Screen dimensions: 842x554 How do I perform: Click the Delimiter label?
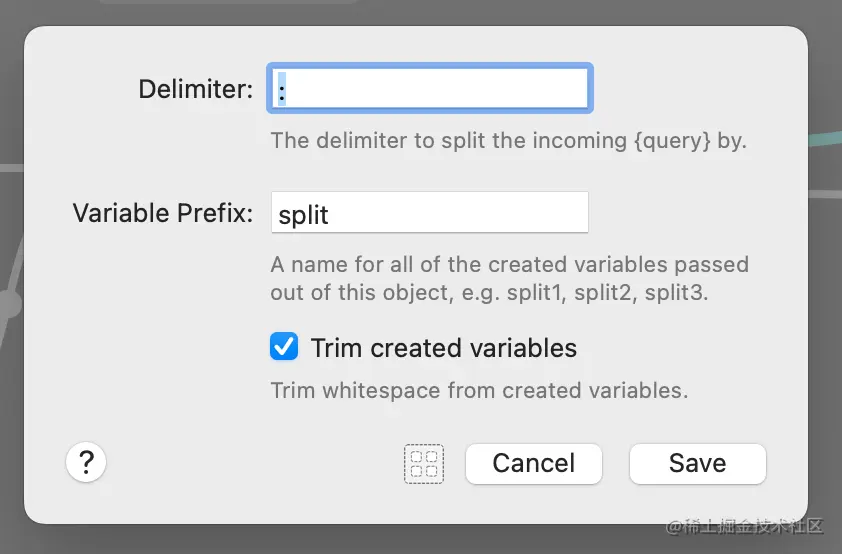click(195, 89)
